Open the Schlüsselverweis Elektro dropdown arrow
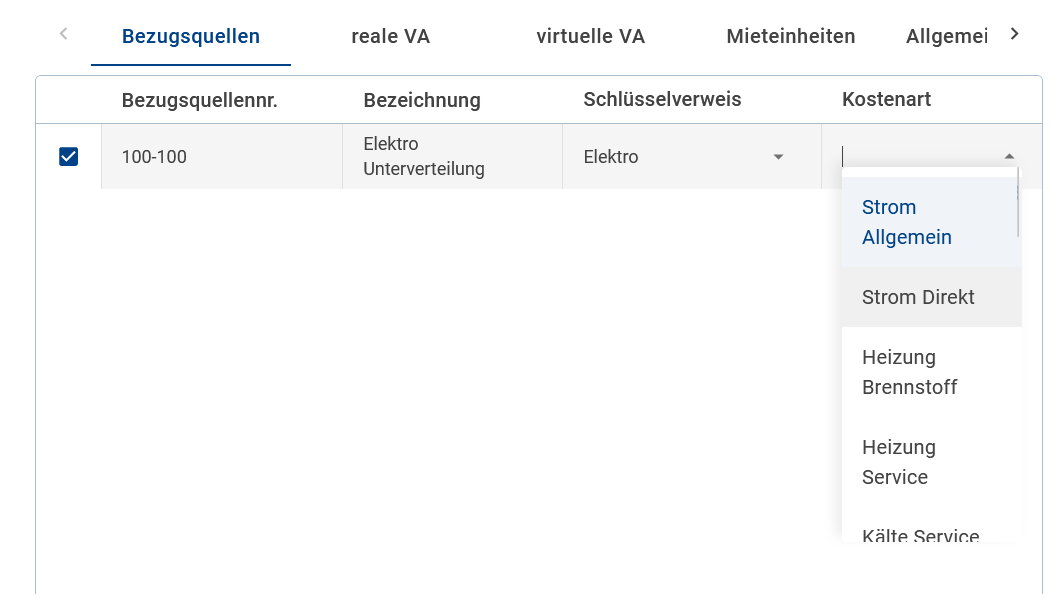1060x598 pixels. [x=778, y=157]
